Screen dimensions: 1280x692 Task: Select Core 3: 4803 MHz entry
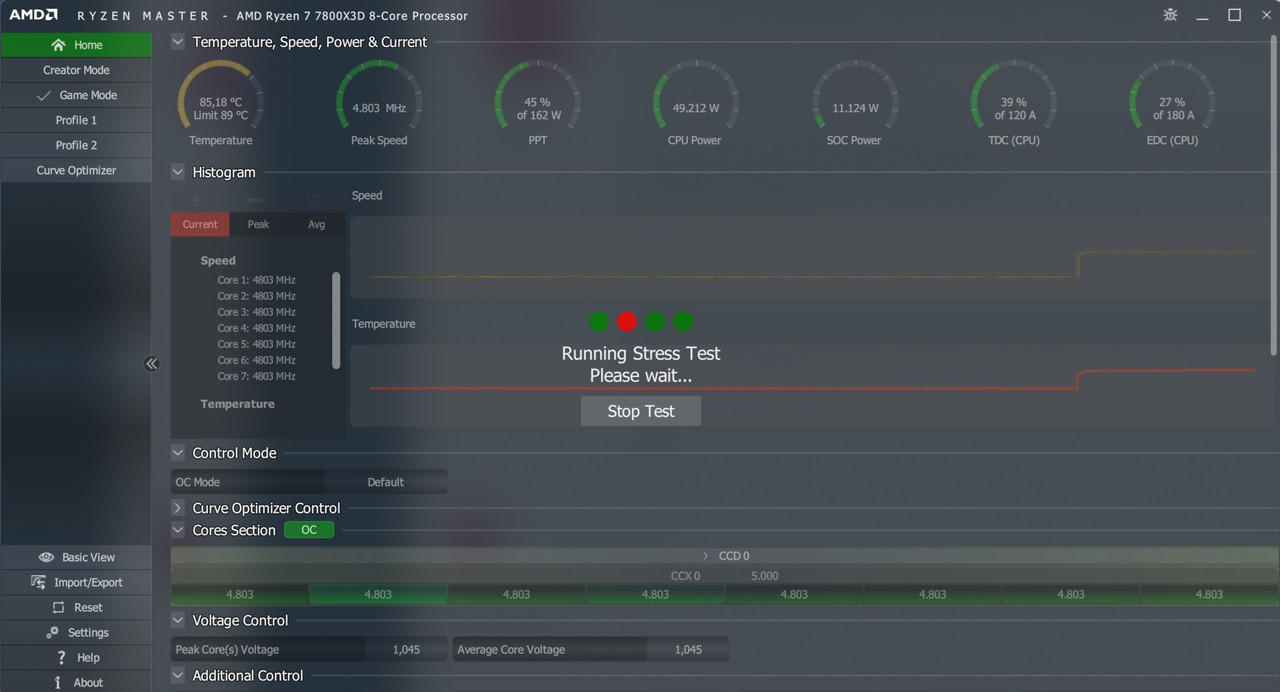(257, 312)
